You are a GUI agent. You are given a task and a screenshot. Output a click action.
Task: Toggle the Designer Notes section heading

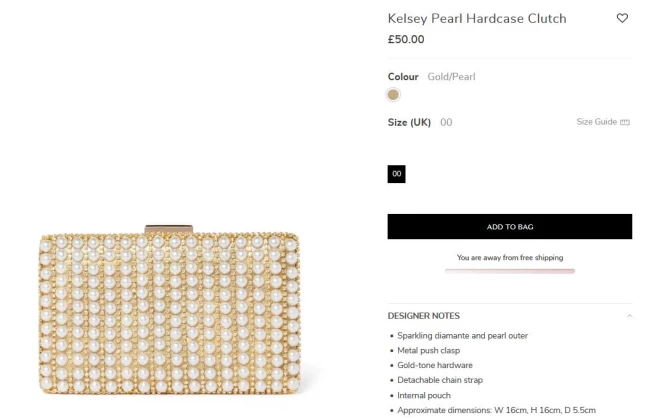424,316
